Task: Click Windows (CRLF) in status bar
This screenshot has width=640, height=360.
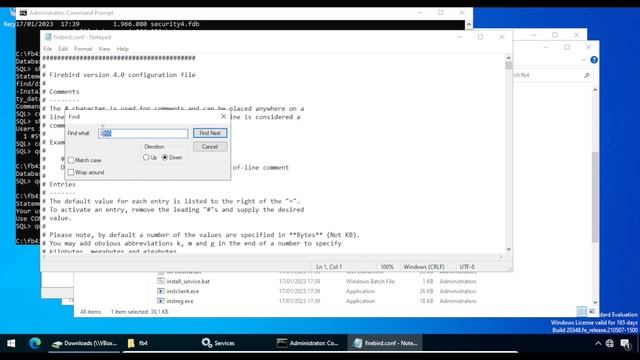Action: coord(424,267)
